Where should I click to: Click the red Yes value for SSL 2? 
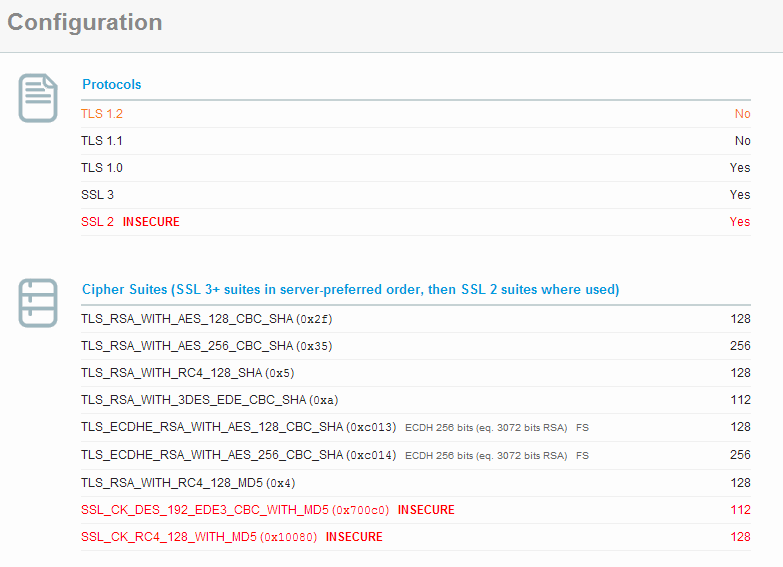(740, 222)
